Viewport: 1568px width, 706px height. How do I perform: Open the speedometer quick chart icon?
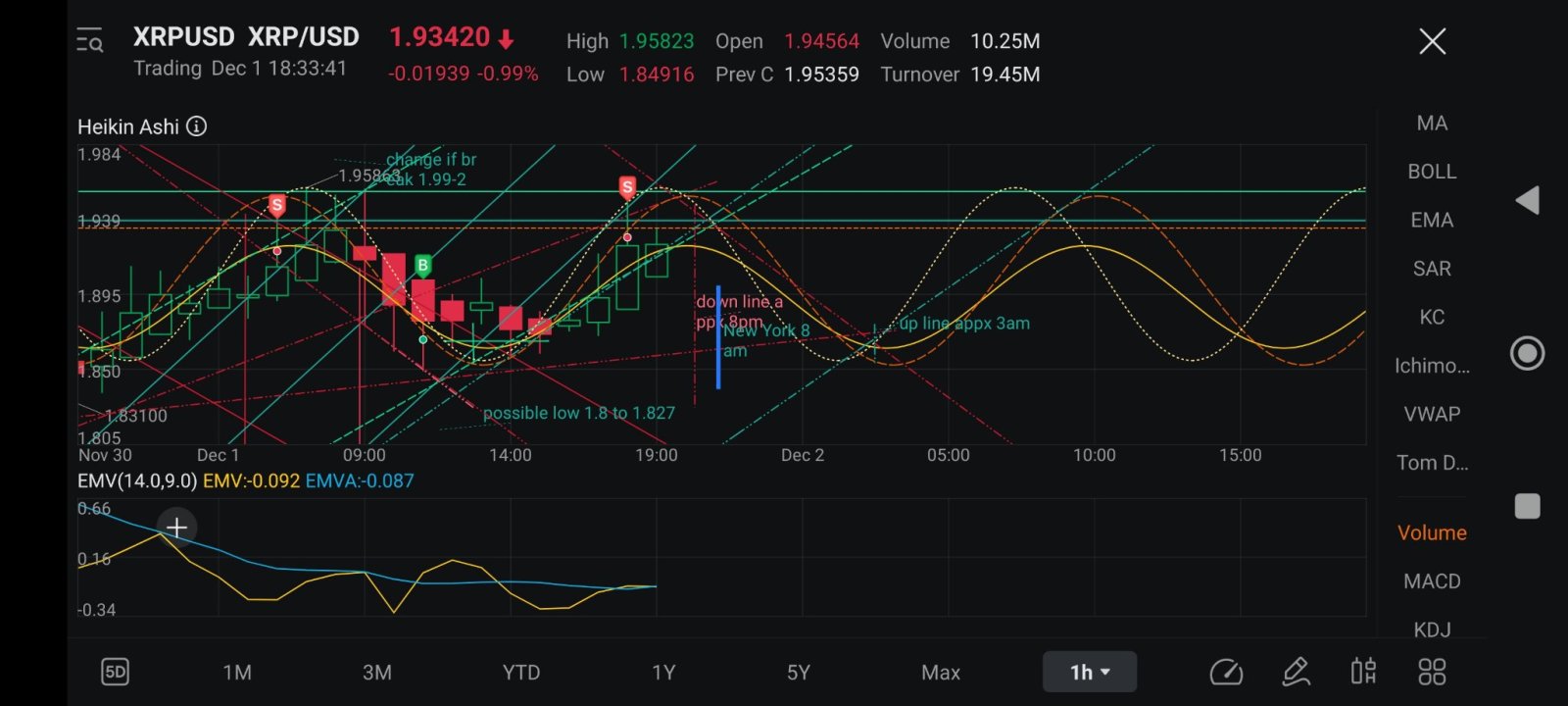pos(1226,673)
